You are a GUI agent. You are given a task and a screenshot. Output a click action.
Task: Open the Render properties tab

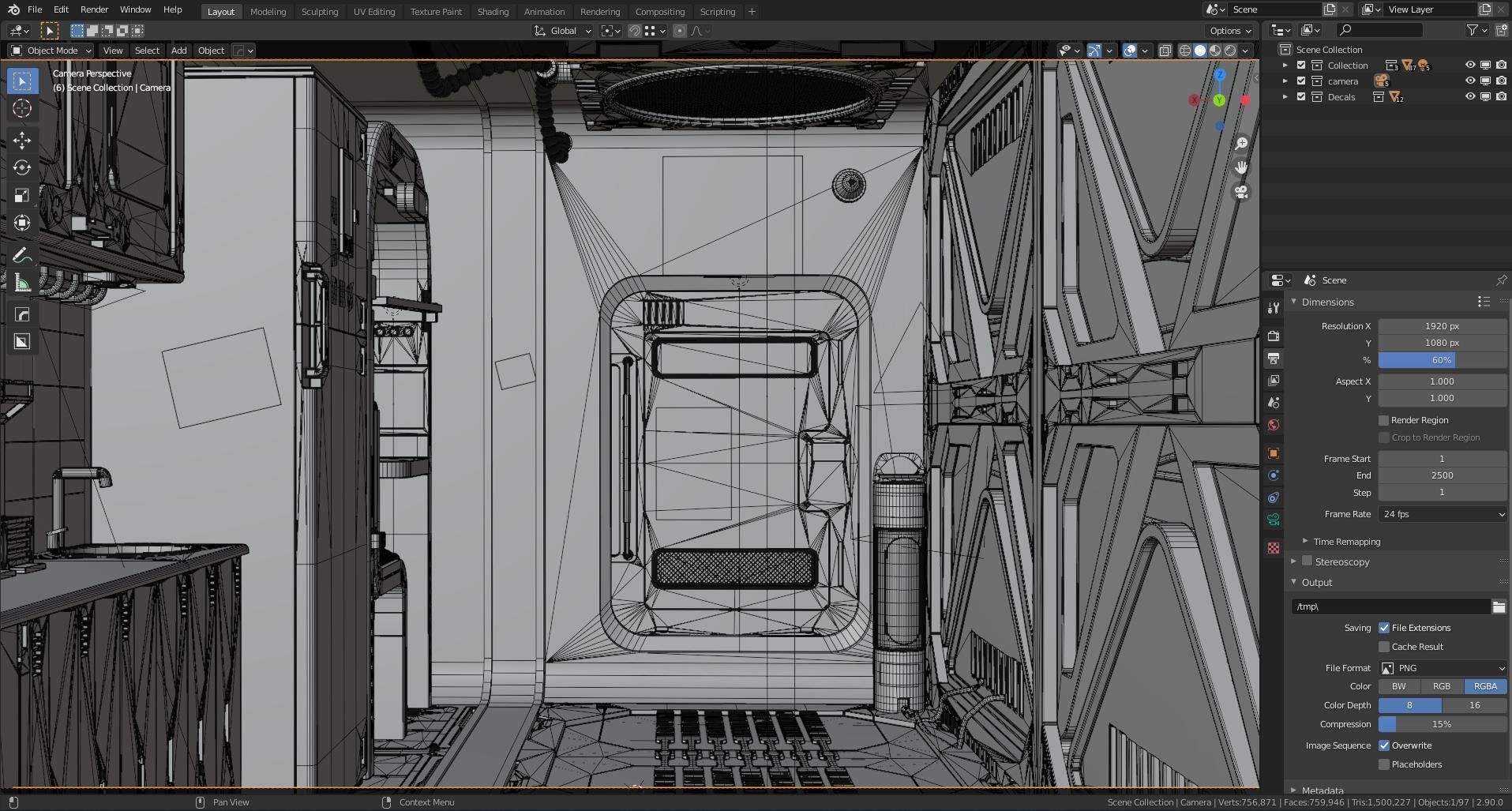point(1273,336)
